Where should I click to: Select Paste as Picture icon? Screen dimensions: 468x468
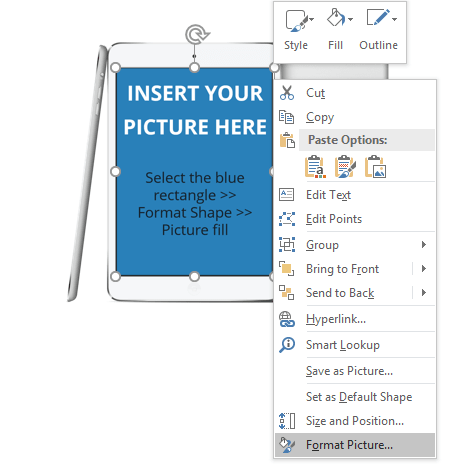tap(375, 166)
